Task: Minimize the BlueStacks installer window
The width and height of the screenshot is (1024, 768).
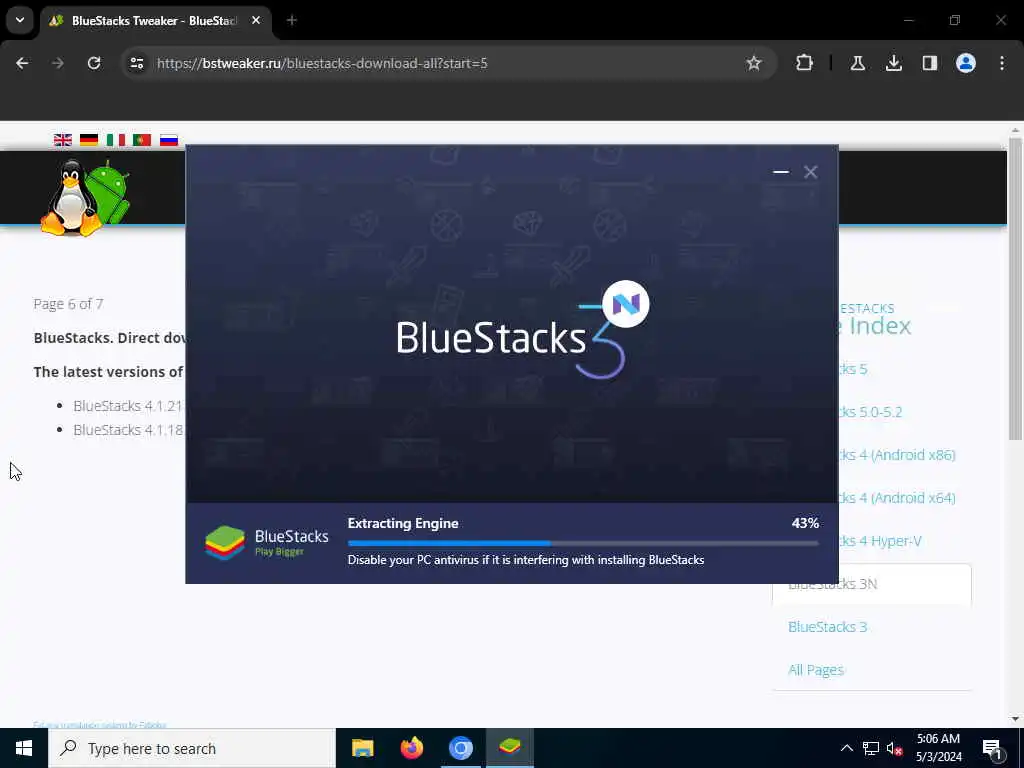Action: click(x=780, y=172)
